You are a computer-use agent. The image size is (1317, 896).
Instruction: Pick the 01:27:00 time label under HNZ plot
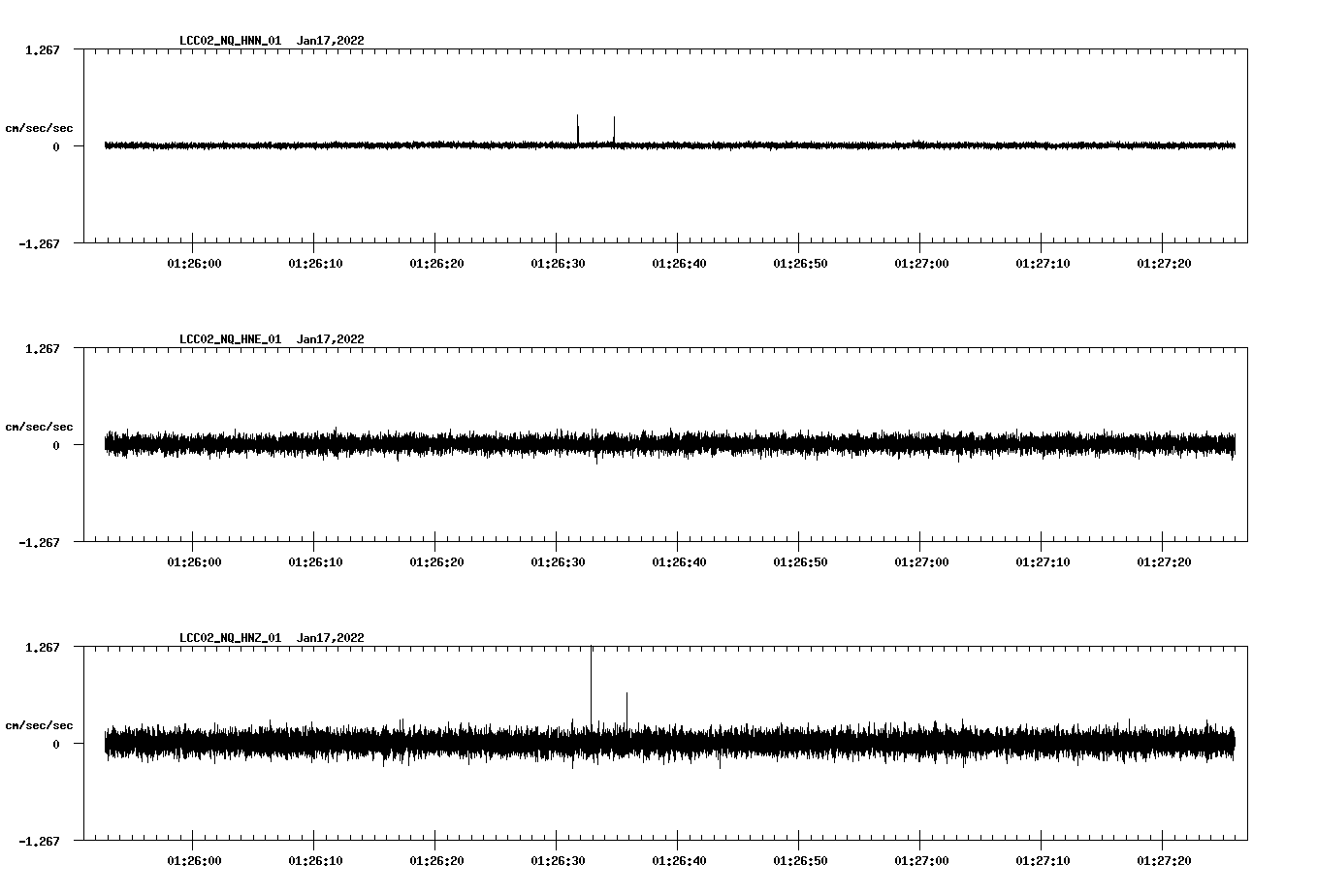(921, 861)
